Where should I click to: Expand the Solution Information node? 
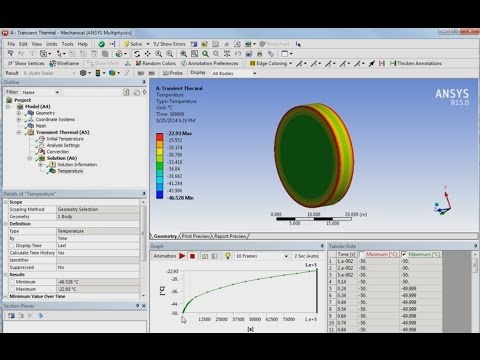click(40, 165)
